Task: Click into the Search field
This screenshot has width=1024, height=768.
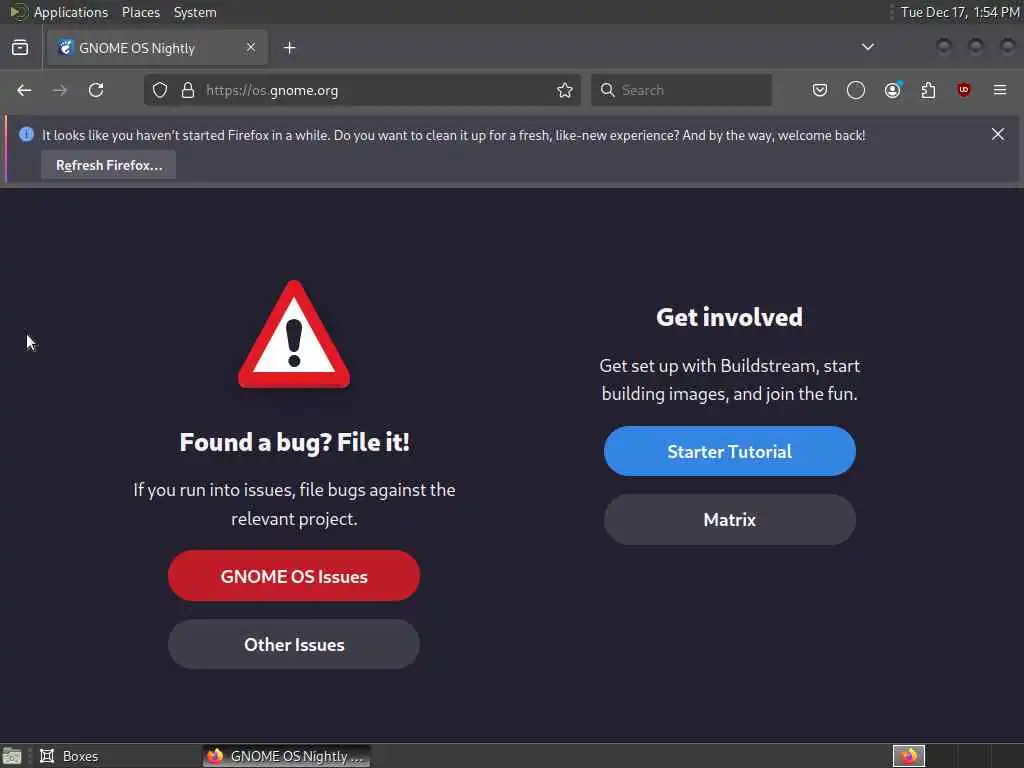Action: click(681, 90)
